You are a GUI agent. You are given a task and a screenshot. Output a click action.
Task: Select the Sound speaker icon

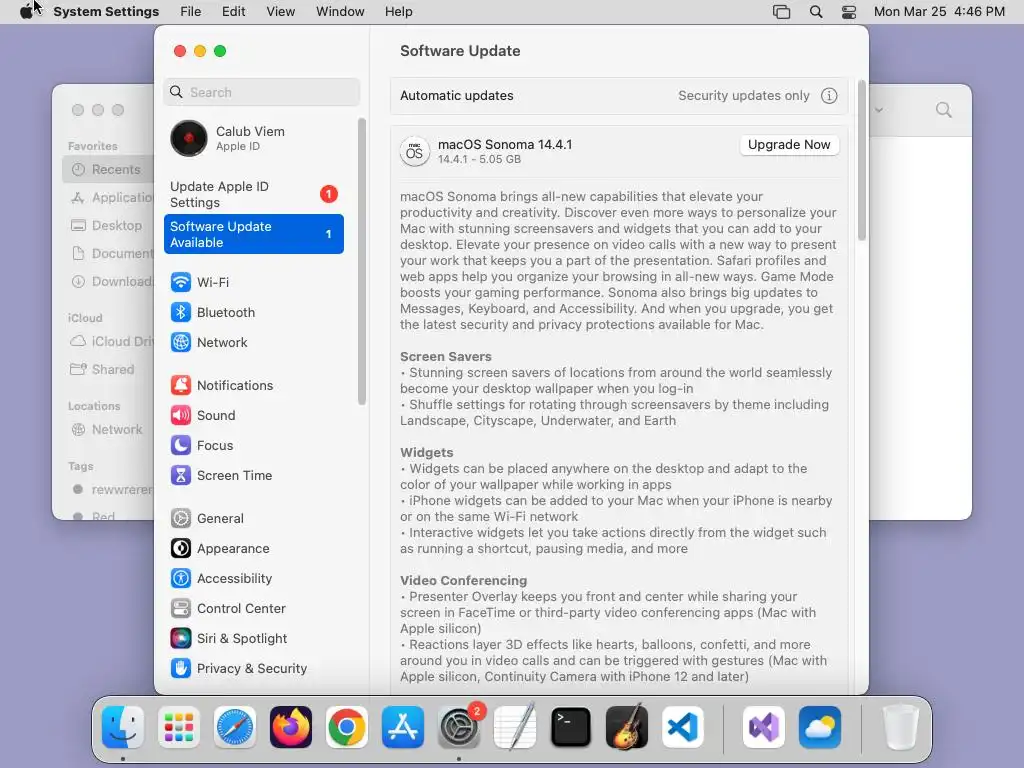pyautogui.click(x=181, y=415)
